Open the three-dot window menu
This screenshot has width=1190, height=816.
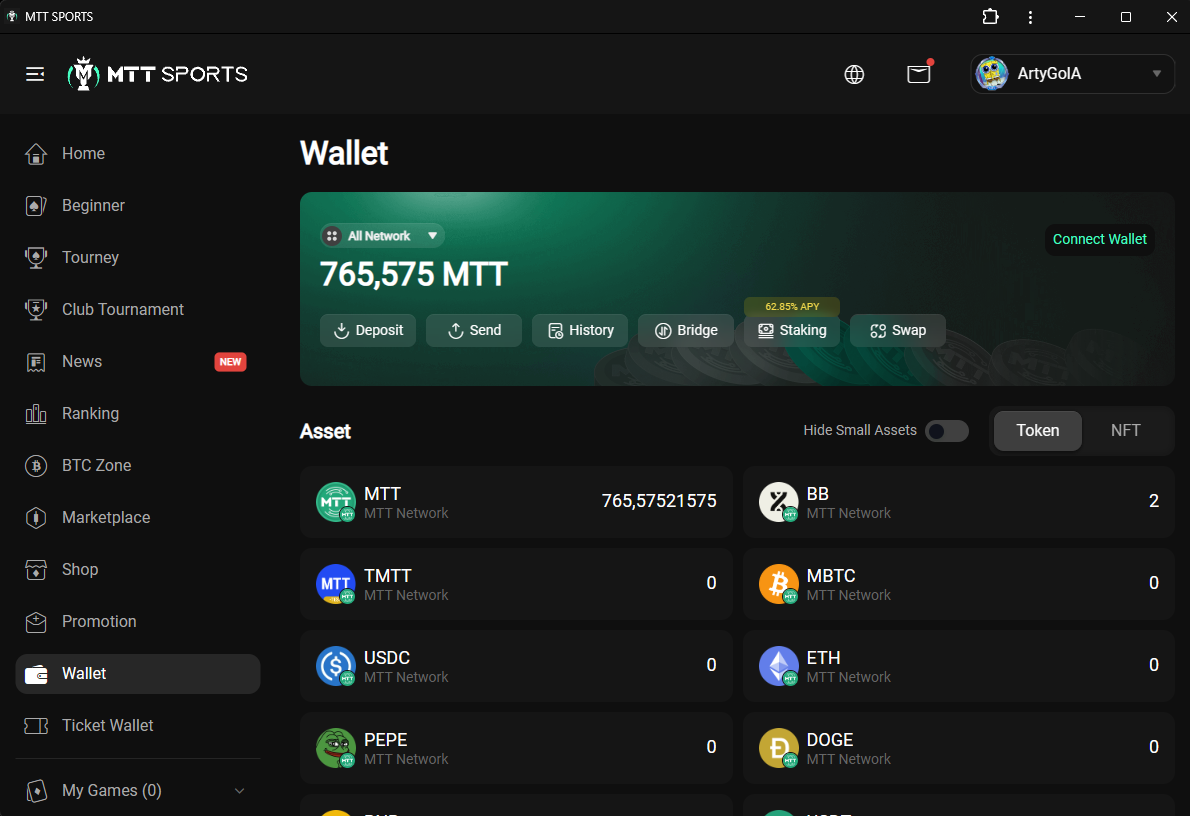pyautogui.click(x=1030, y=17)
